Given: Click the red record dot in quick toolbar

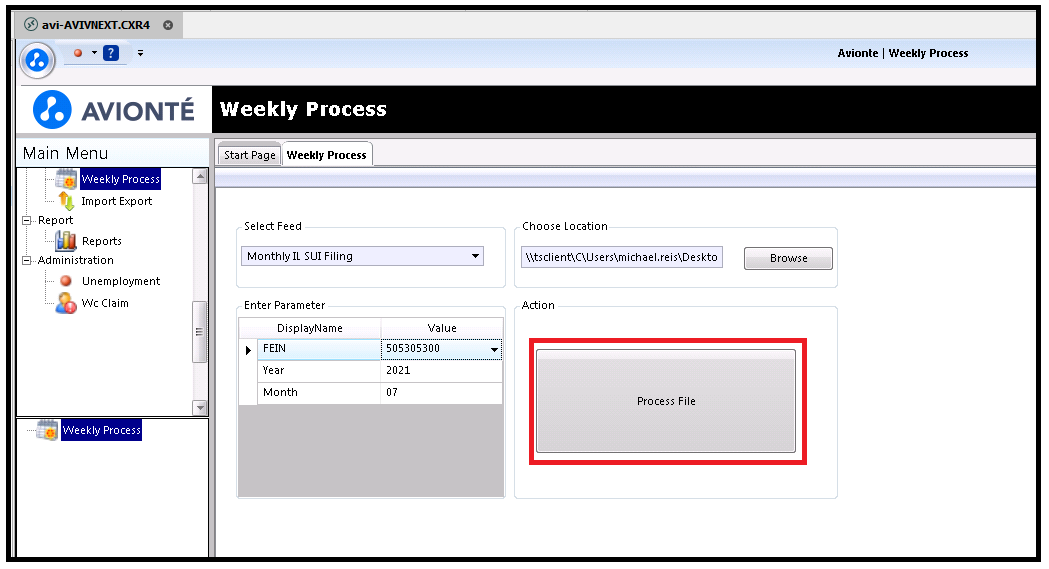Looking at the screenshot, I should coord(78,53).
